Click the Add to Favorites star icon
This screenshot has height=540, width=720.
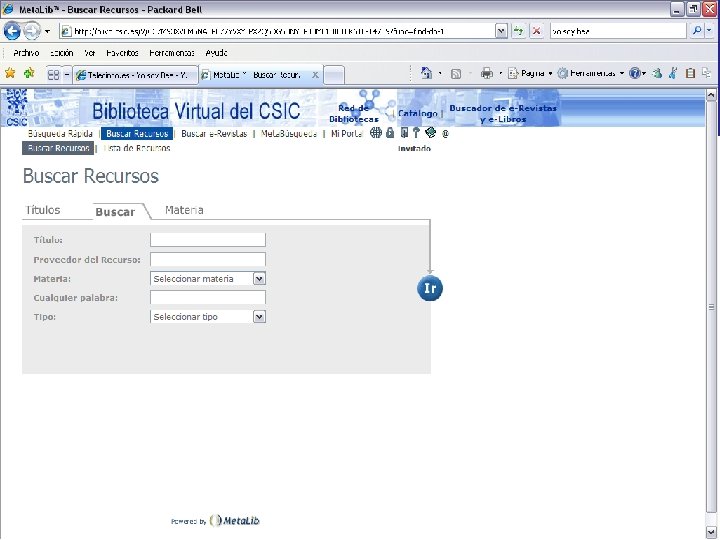29,73
